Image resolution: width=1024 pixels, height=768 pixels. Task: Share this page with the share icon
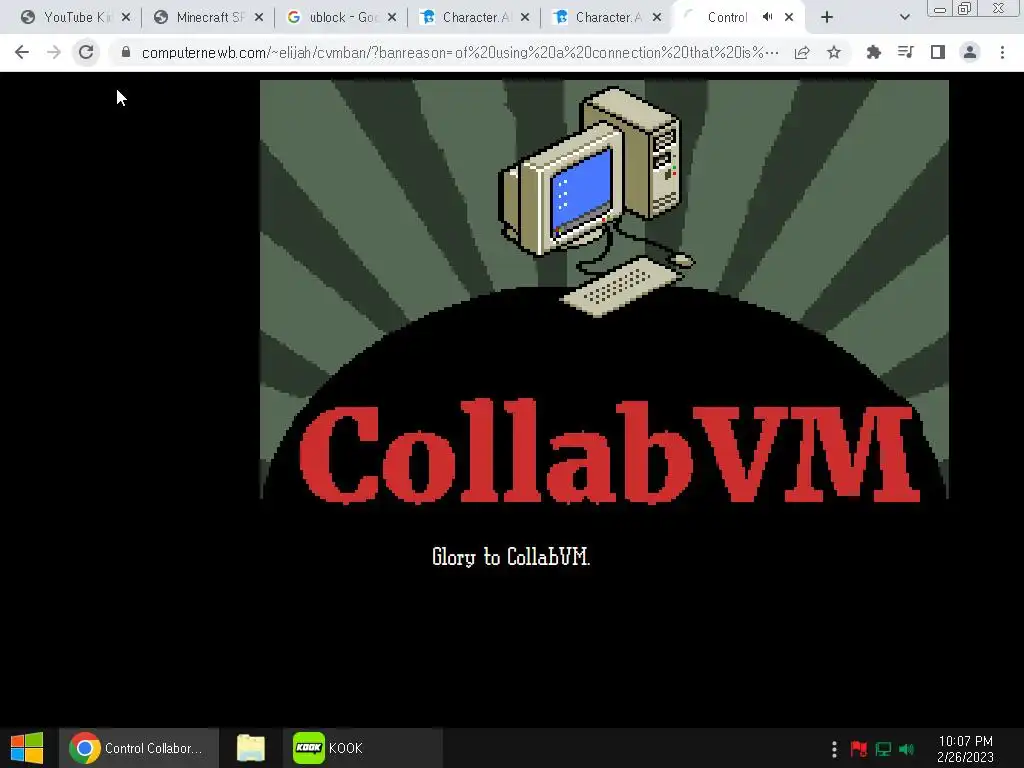point(802,52)
